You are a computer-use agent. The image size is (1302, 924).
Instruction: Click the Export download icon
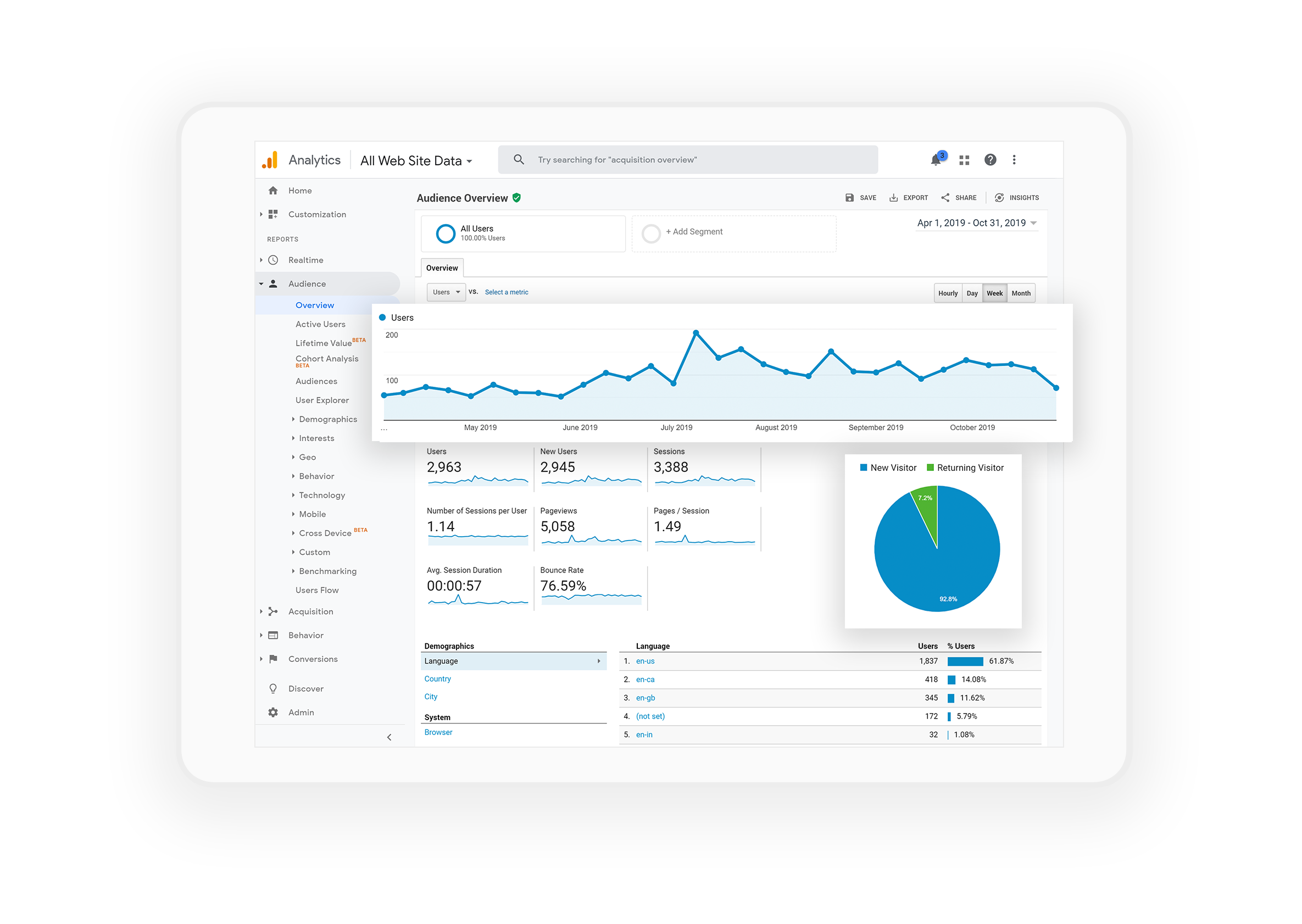point(893,198)
